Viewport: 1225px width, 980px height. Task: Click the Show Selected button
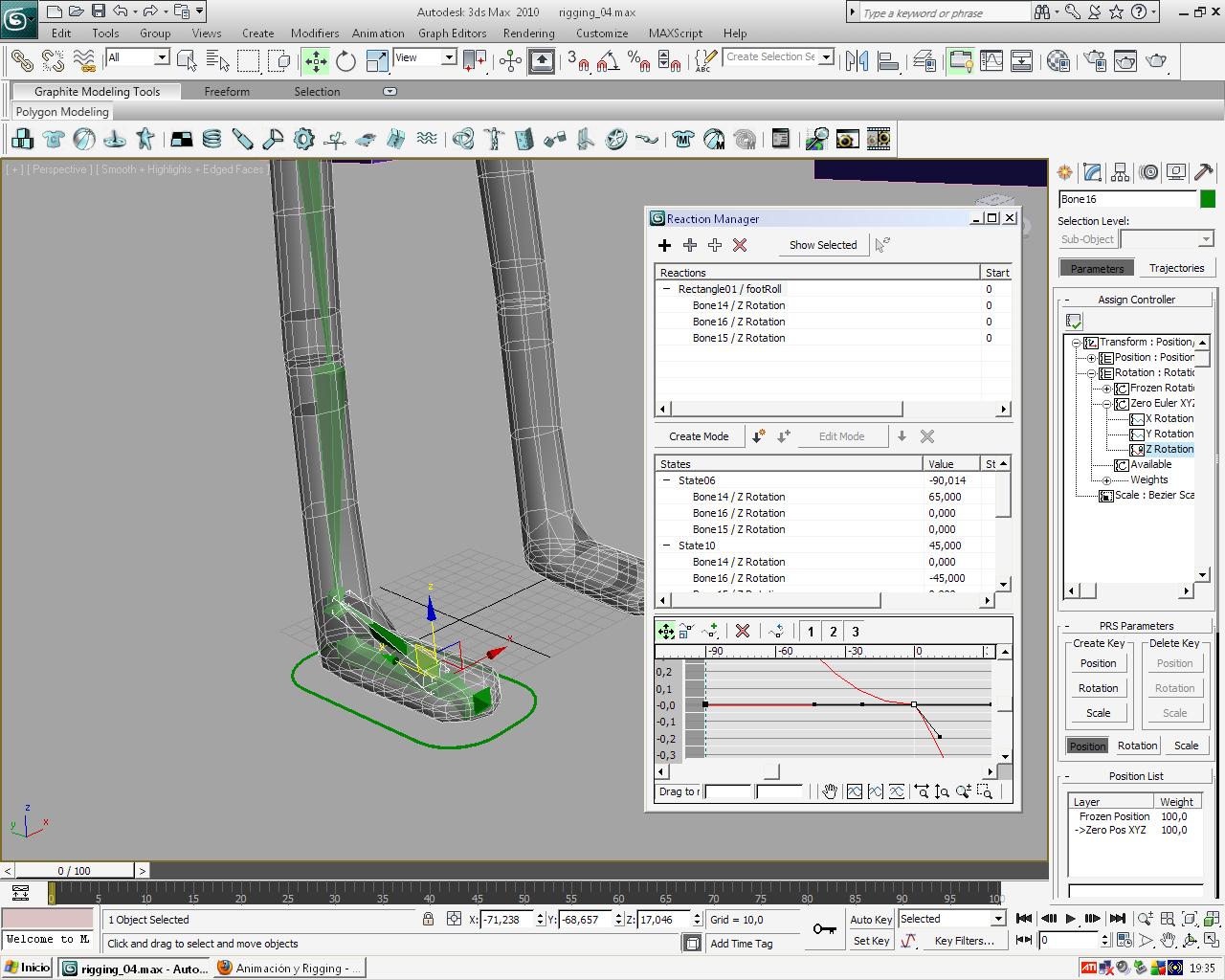(x=823, y=245)
